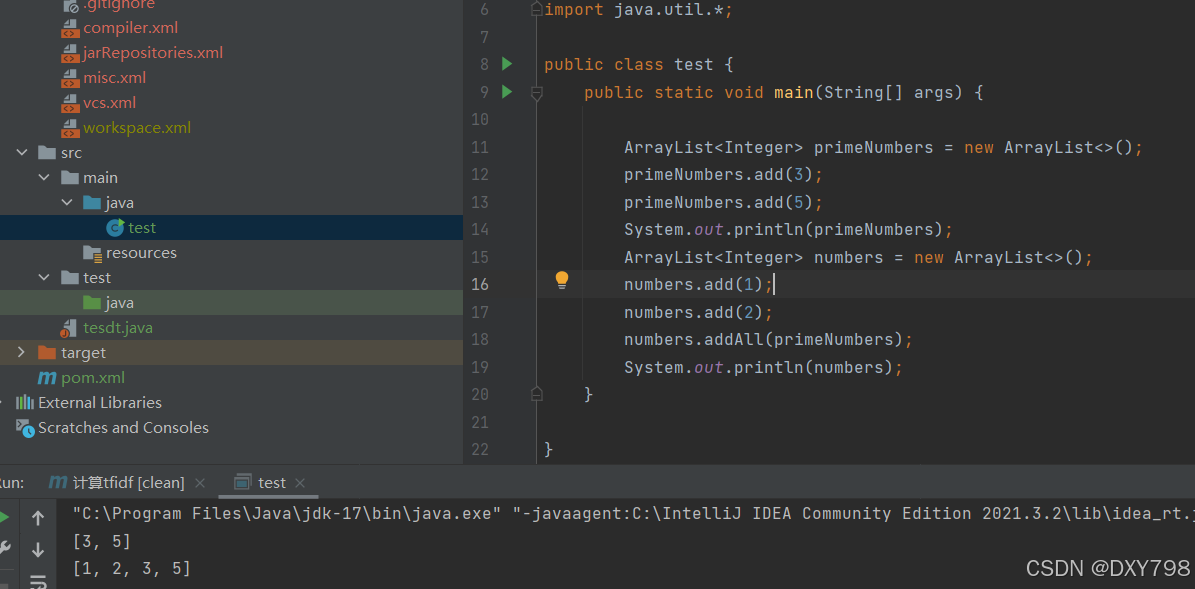Viewport: 1195px width, 589px height.
Task: Close the test run tab
Action: [x=300, y=482]
